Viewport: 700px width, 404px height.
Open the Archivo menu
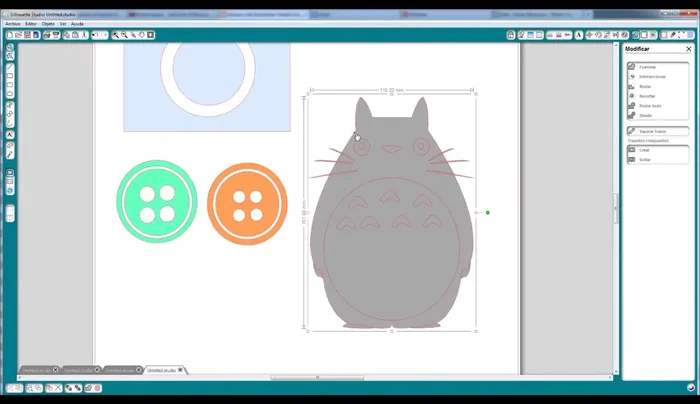[x=12, y=23]
